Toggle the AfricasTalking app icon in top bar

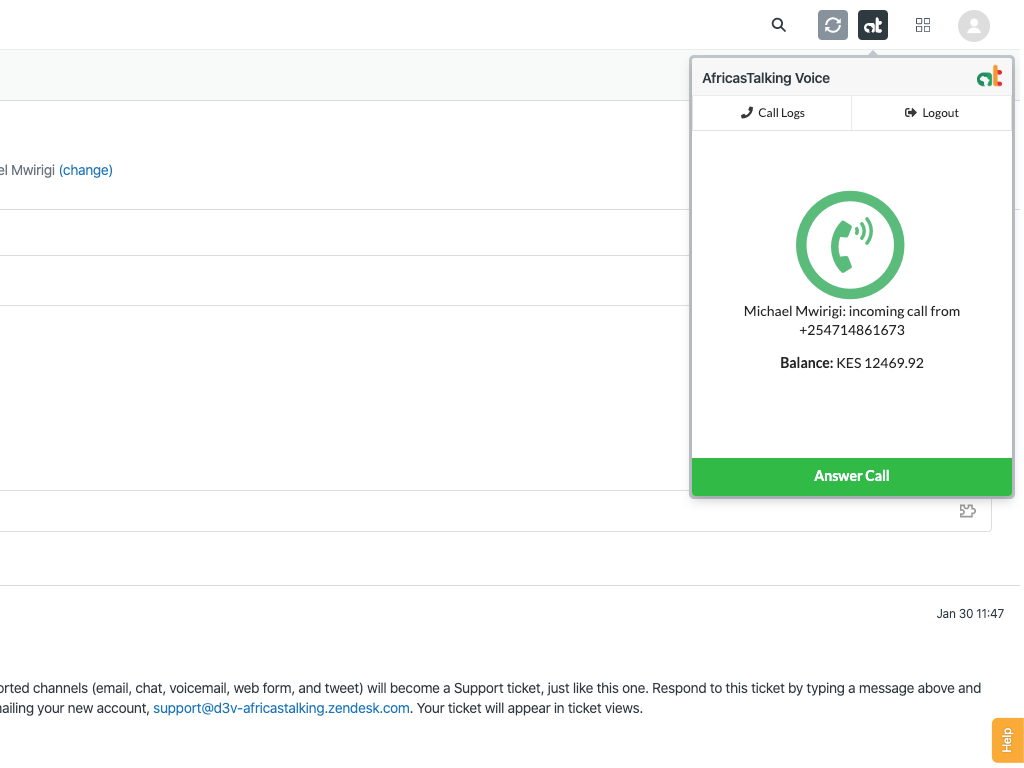pyautogui.click(x=873, y=25)
